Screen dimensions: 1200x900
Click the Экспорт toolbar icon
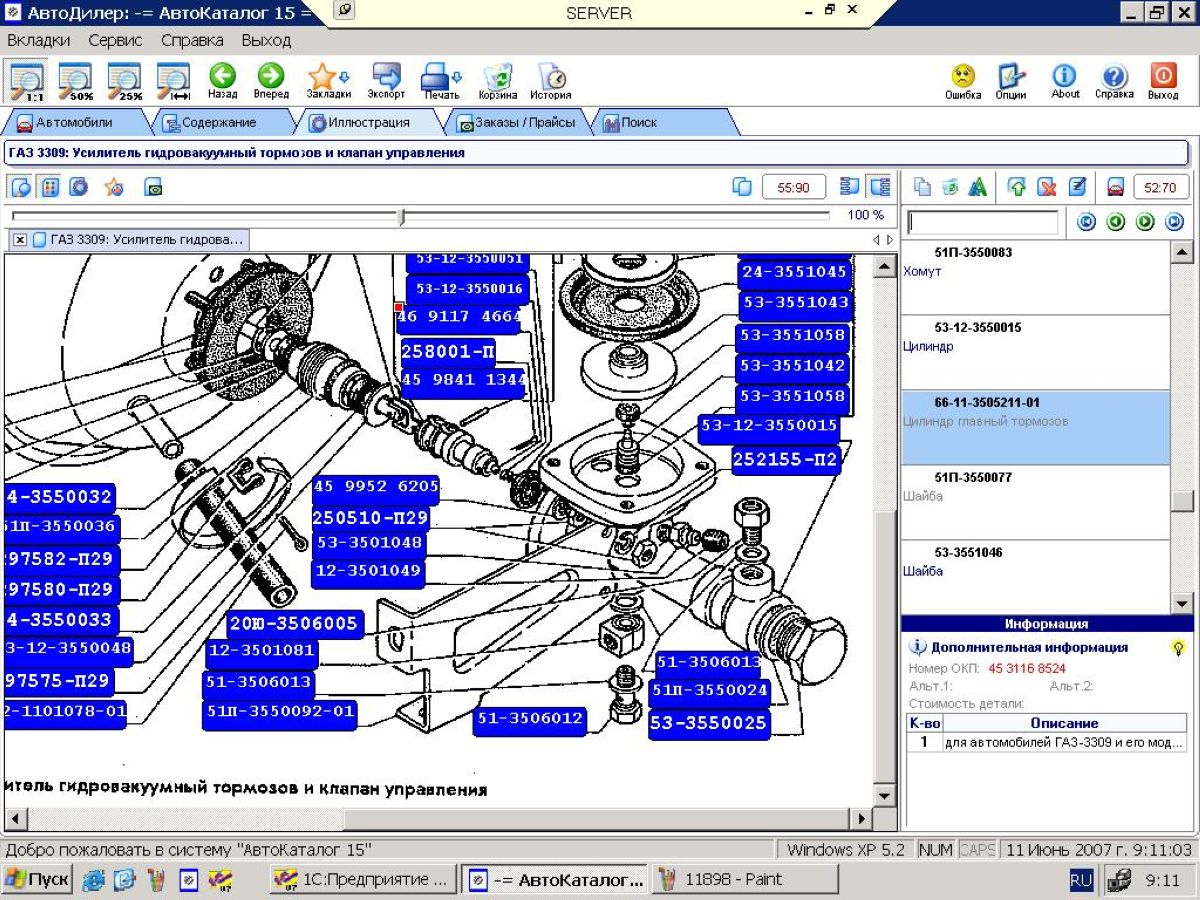coord(386,80)
